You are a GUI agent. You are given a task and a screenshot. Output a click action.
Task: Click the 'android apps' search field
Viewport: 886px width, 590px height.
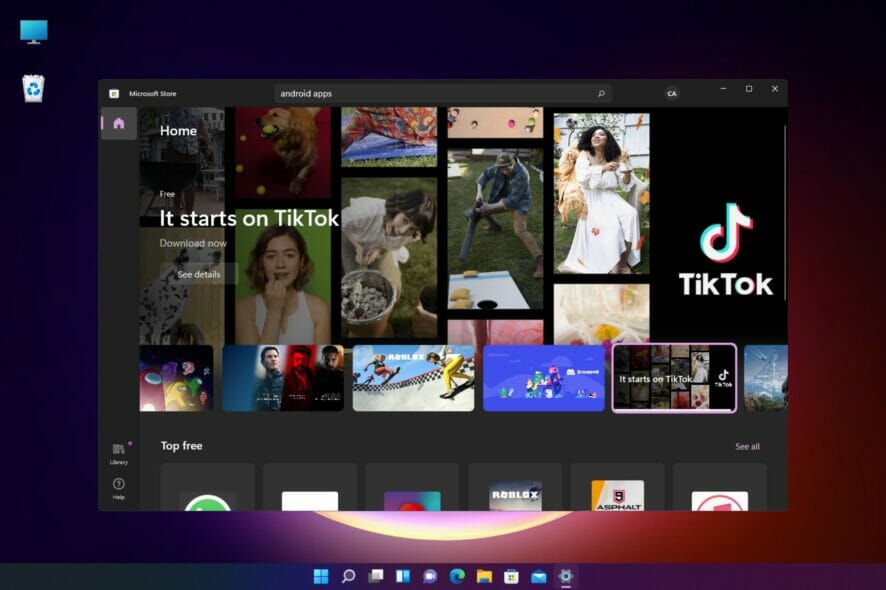[443, 93]
